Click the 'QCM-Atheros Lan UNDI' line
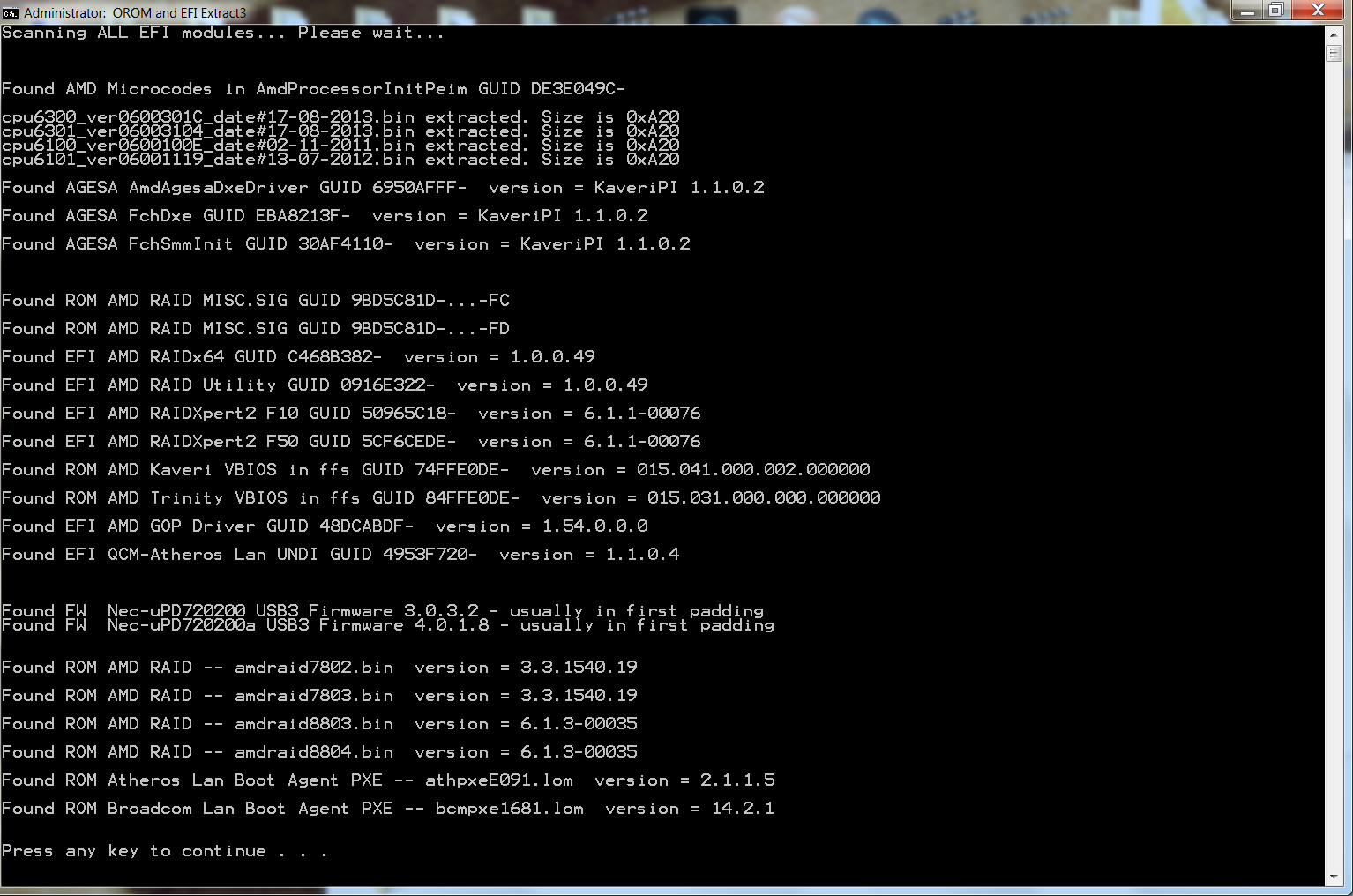 340,555
